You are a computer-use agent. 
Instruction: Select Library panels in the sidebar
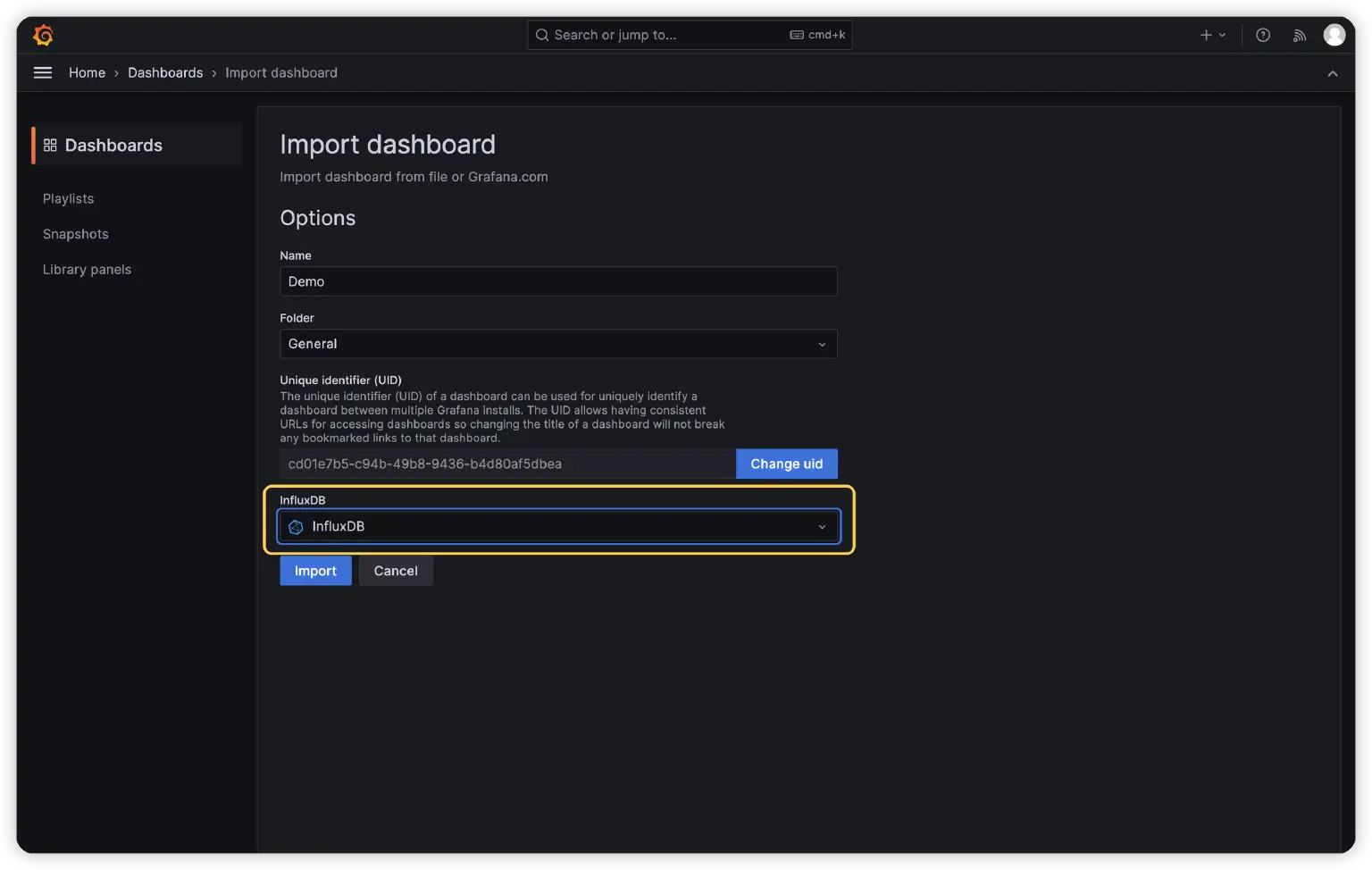[x=87, y=270]
